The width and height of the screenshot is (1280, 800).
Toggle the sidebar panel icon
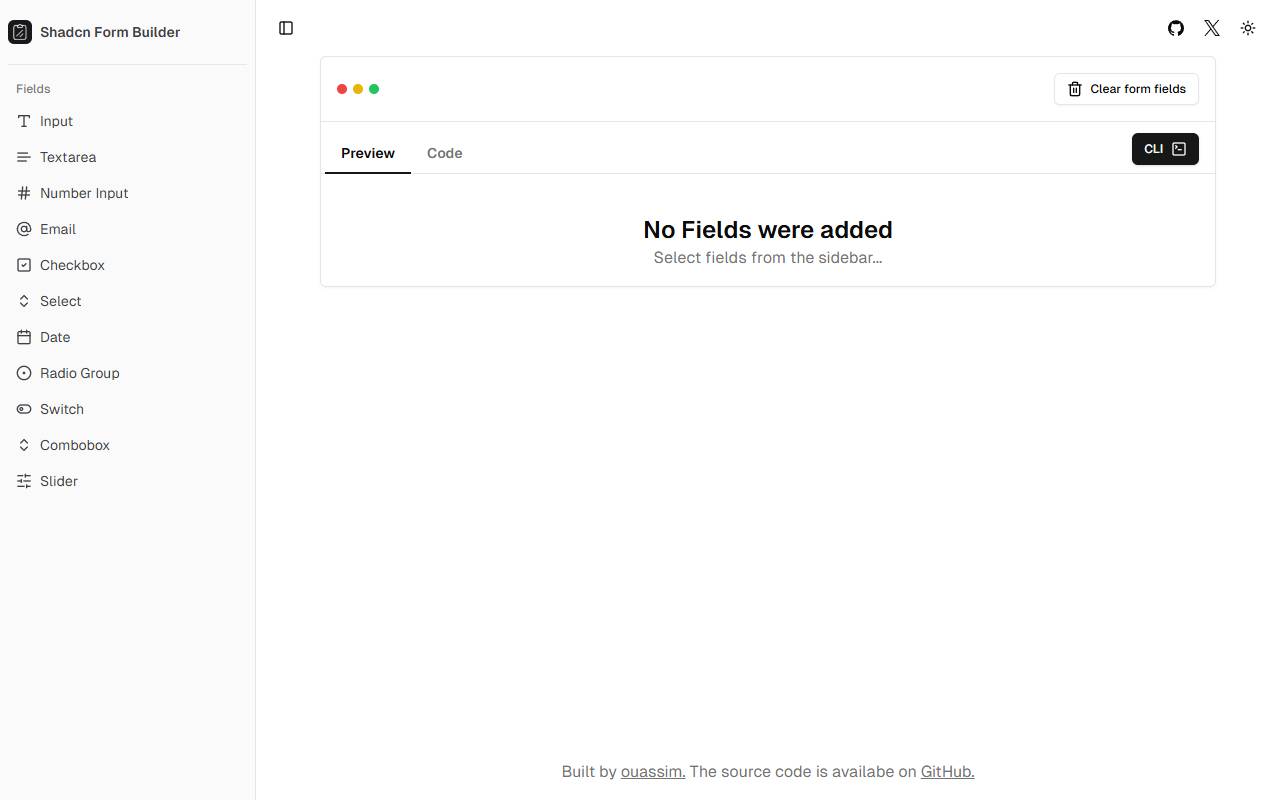286,28
